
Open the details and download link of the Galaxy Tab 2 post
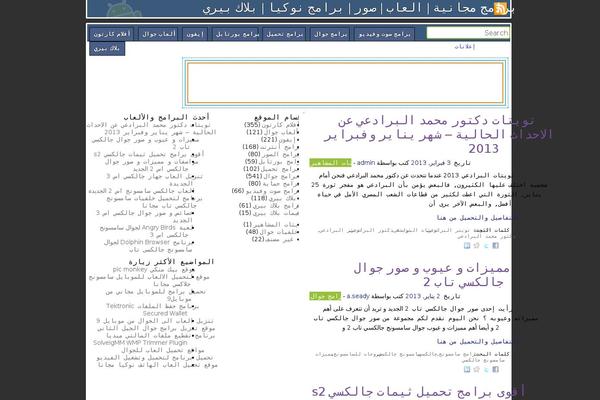coord(473,341)
